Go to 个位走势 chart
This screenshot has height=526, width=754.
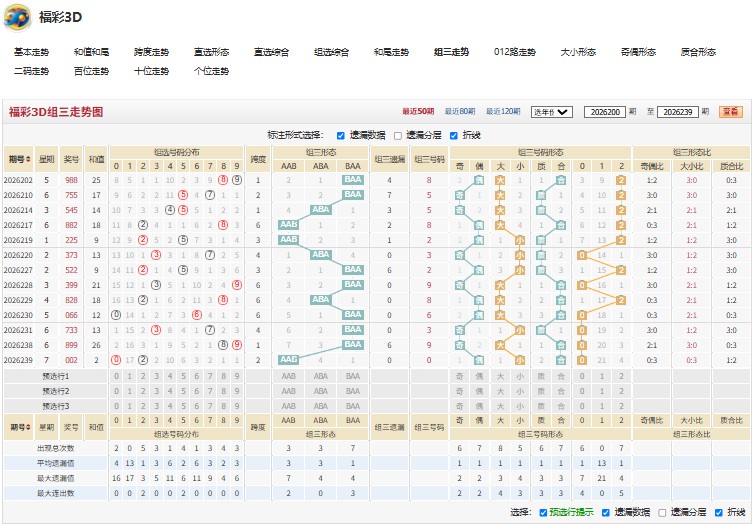[212, 71]
